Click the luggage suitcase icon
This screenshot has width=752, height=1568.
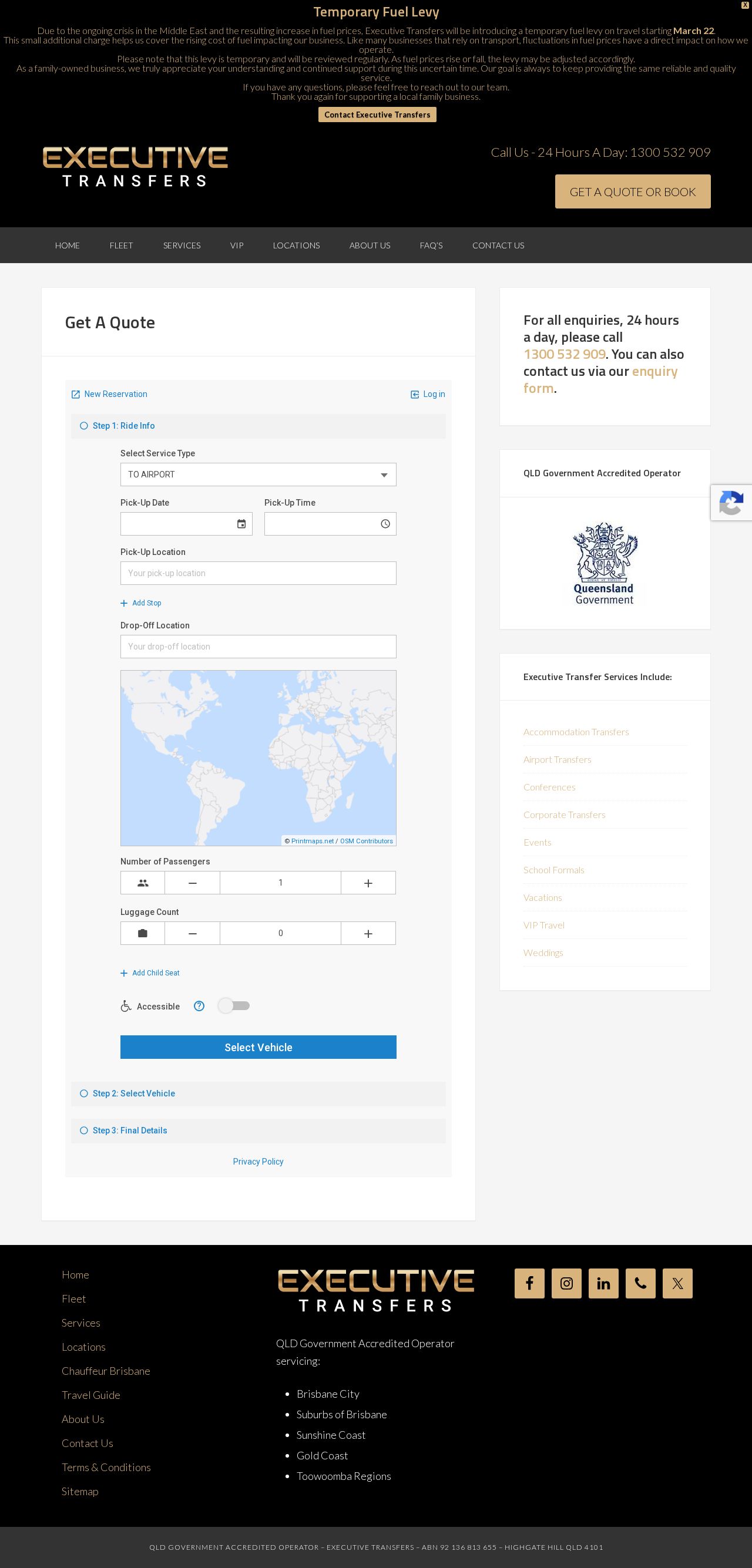point(143,933)
